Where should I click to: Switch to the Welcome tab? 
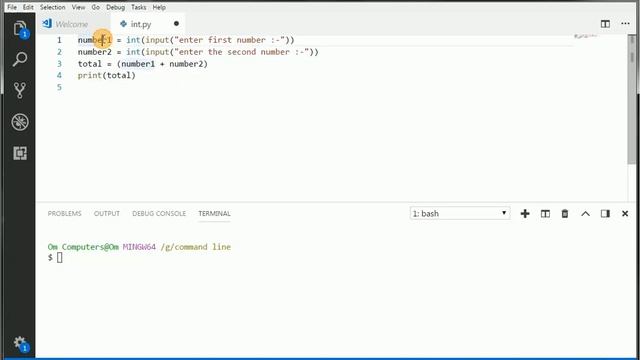coord(73,24)
